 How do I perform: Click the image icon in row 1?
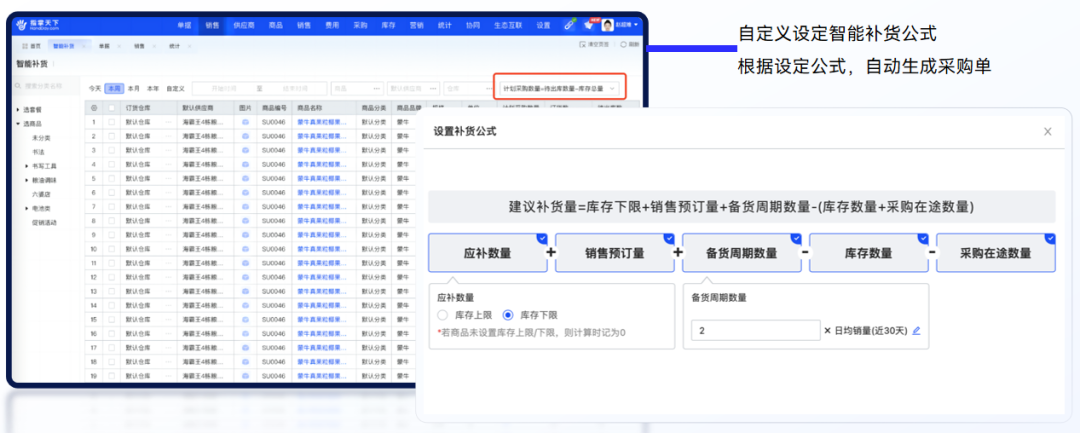pyautogui.click(x=245, y=122)
